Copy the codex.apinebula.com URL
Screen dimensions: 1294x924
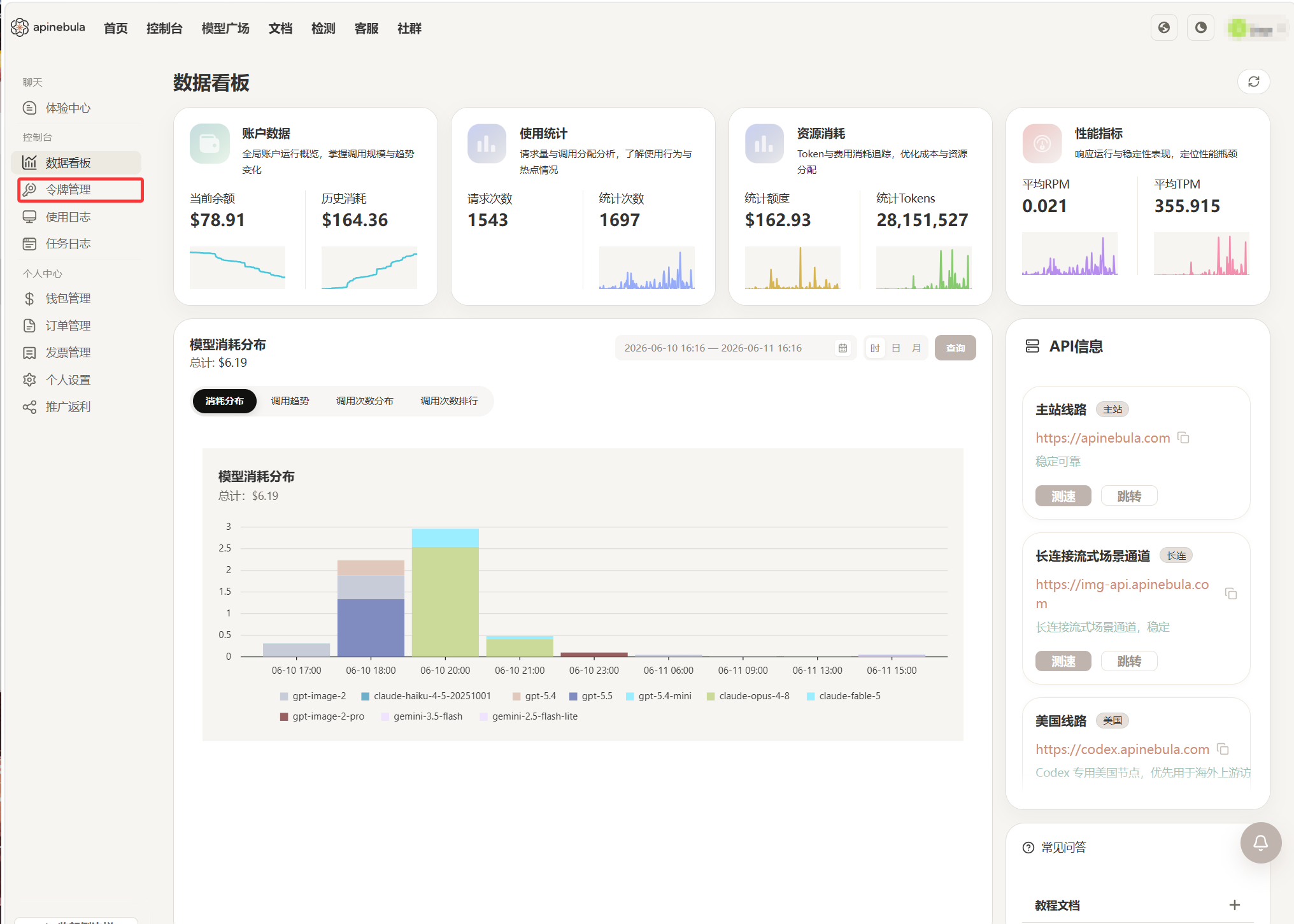tap(1223, 749)
